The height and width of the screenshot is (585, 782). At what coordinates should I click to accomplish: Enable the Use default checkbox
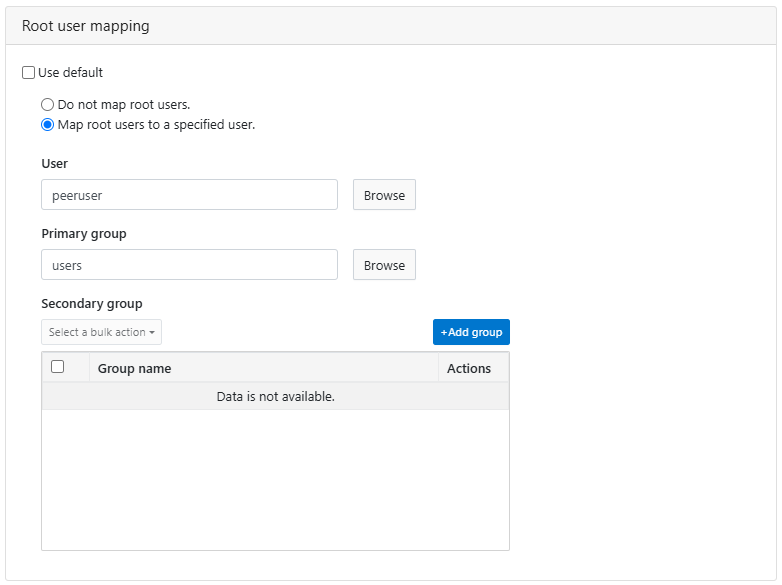(x=28, y=73)
